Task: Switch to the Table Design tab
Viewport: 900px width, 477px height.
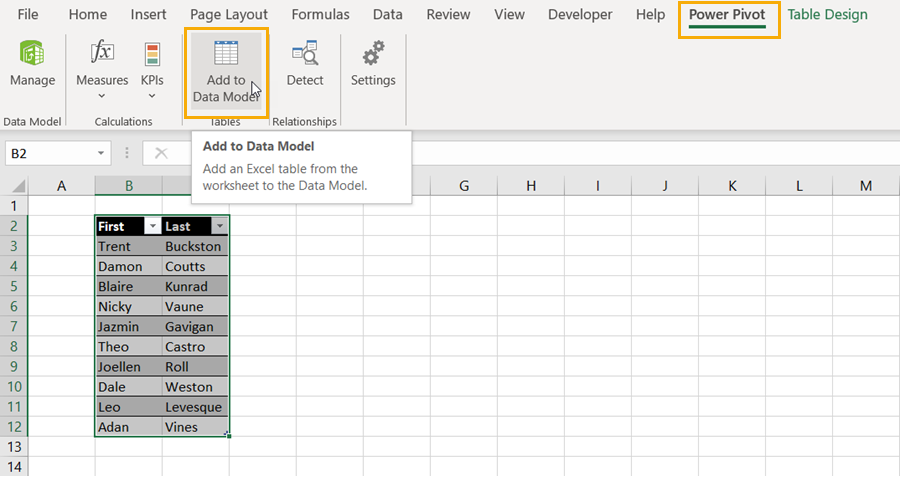Action: pyautogui.click(x=827, y=14)
